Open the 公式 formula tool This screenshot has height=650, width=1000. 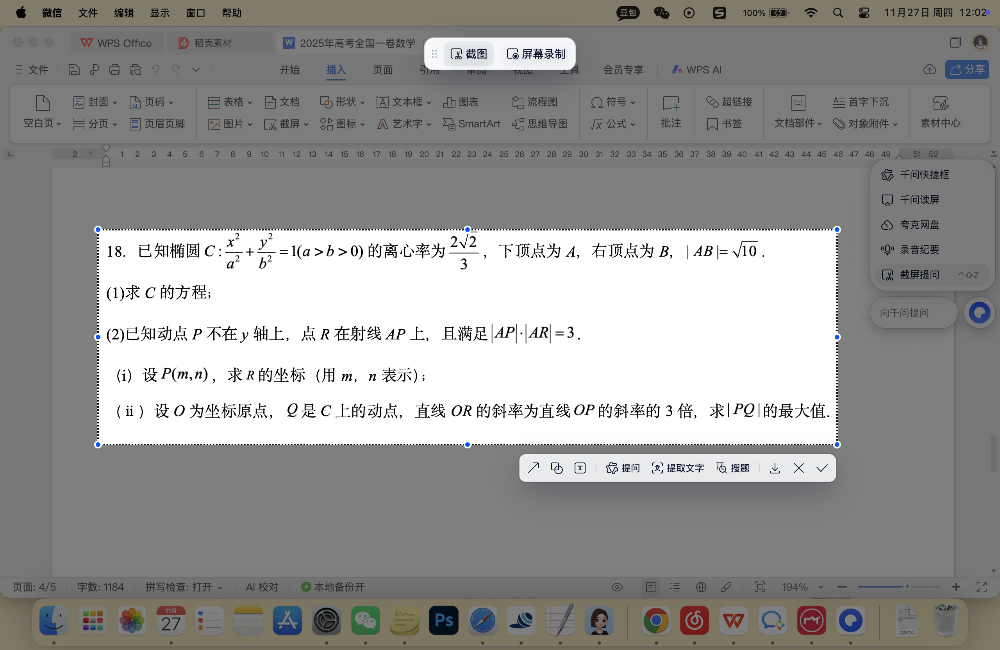coord(612,124)
